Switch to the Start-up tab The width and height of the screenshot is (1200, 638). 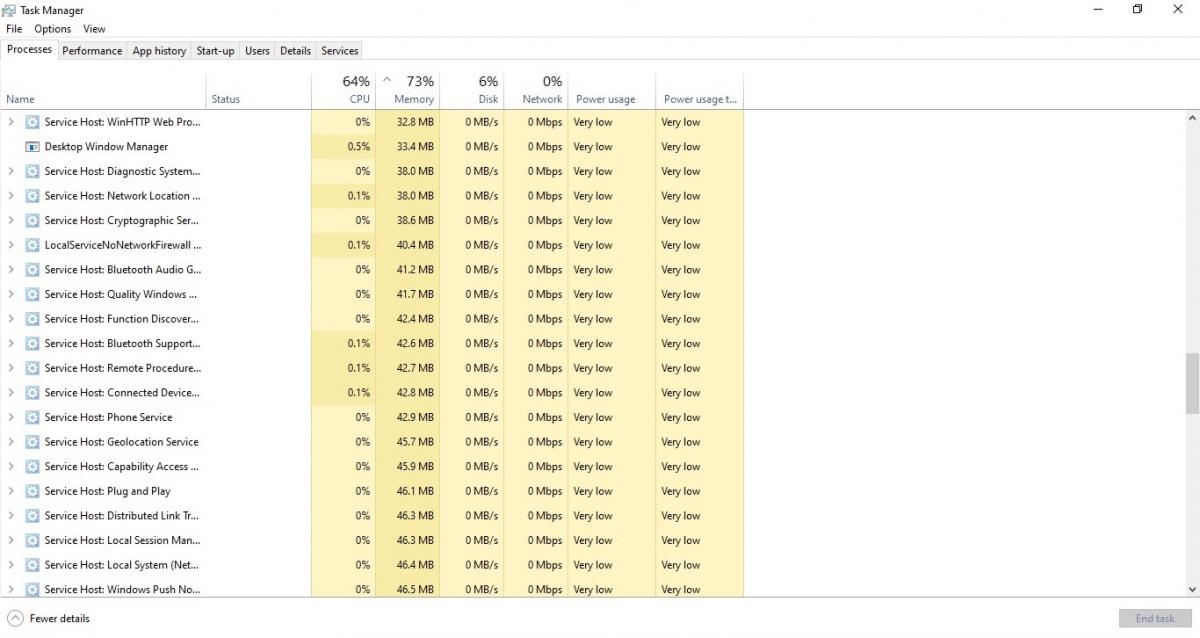(215, 51)
